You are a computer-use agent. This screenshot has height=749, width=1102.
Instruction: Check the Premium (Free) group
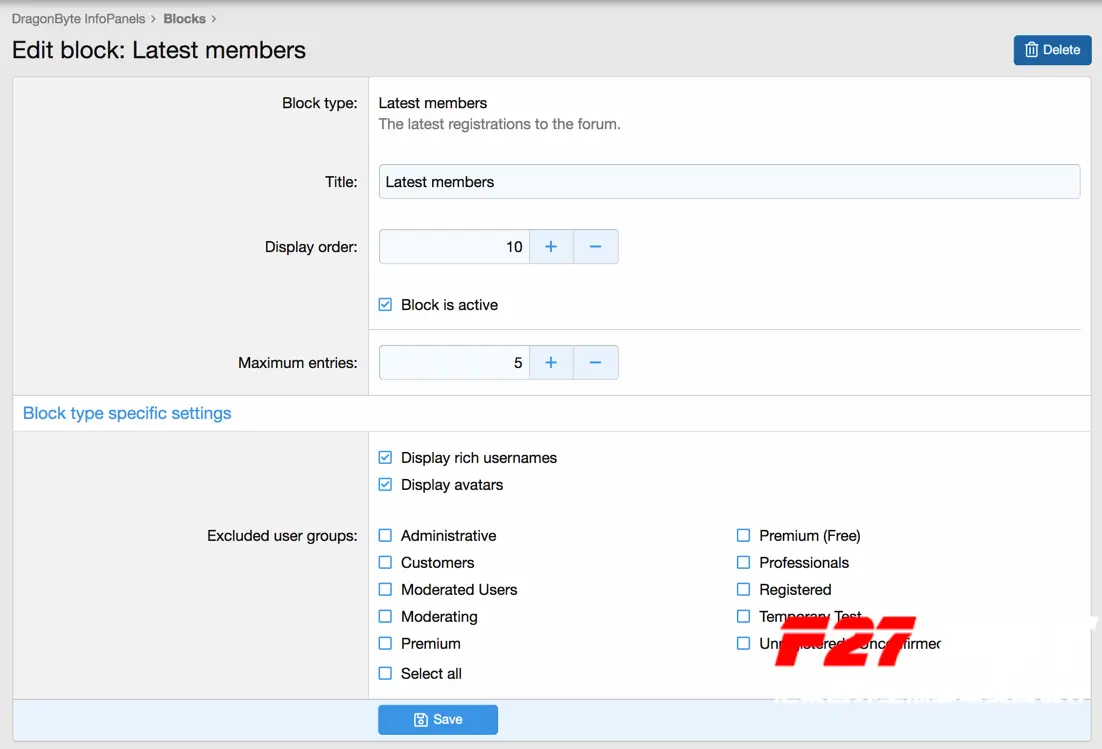[744, 535]
